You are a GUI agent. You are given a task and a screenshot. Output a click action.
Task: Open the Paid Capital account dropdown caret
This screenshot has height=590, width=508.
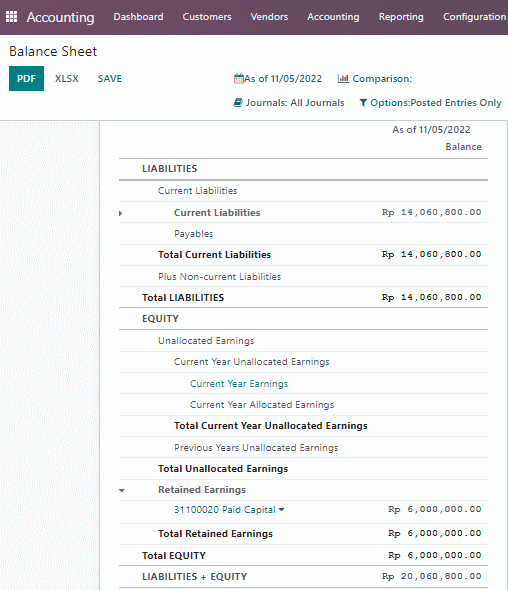281,509
